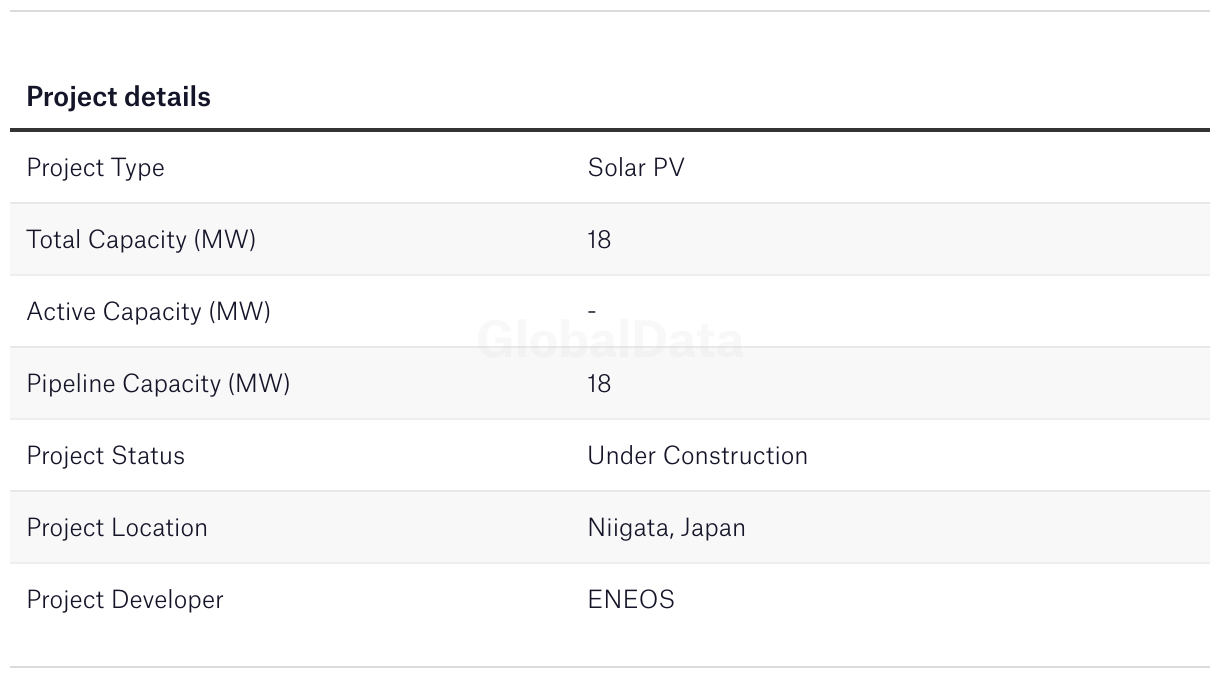Image resolution: width=1220 pixels, height=678 pixels.
Task: Click the Active Capacity dash value
Action: point(592,312)
